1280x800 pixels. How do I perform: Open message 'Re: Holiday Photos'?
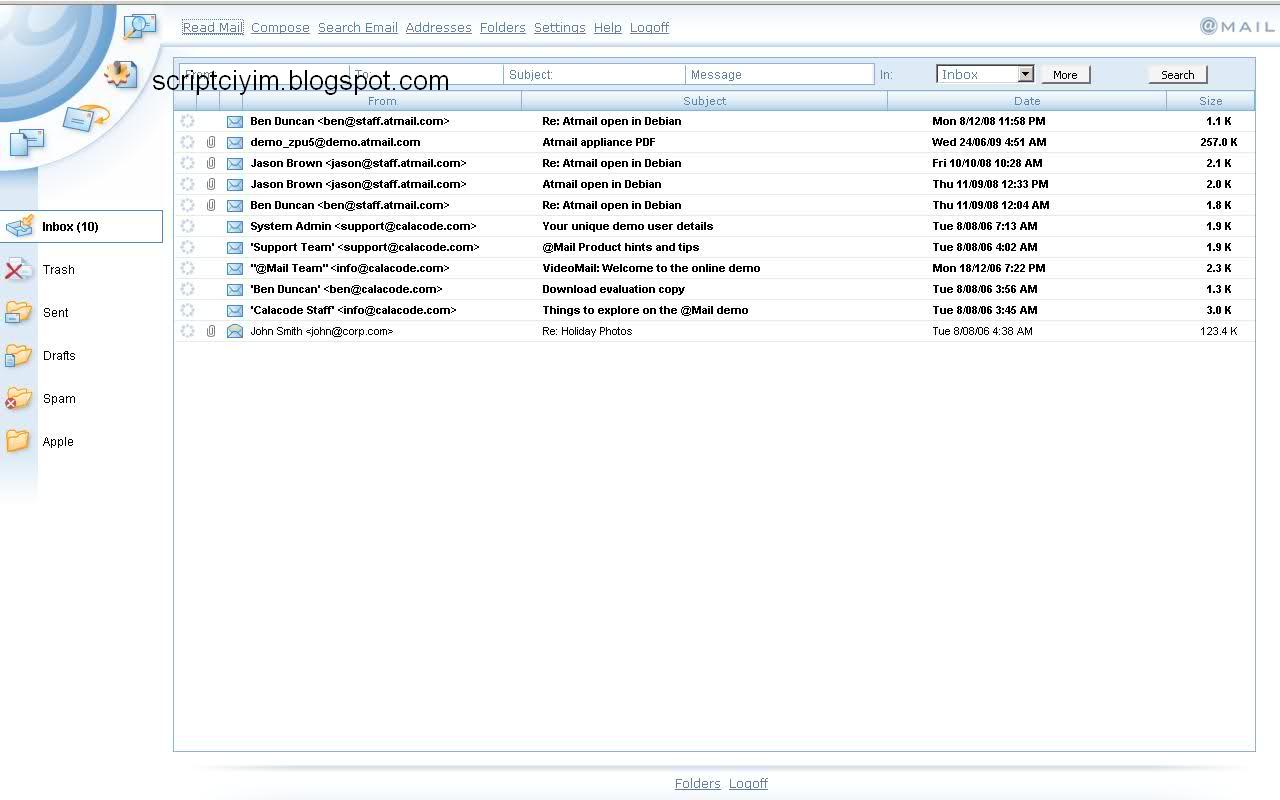(587, 331)
